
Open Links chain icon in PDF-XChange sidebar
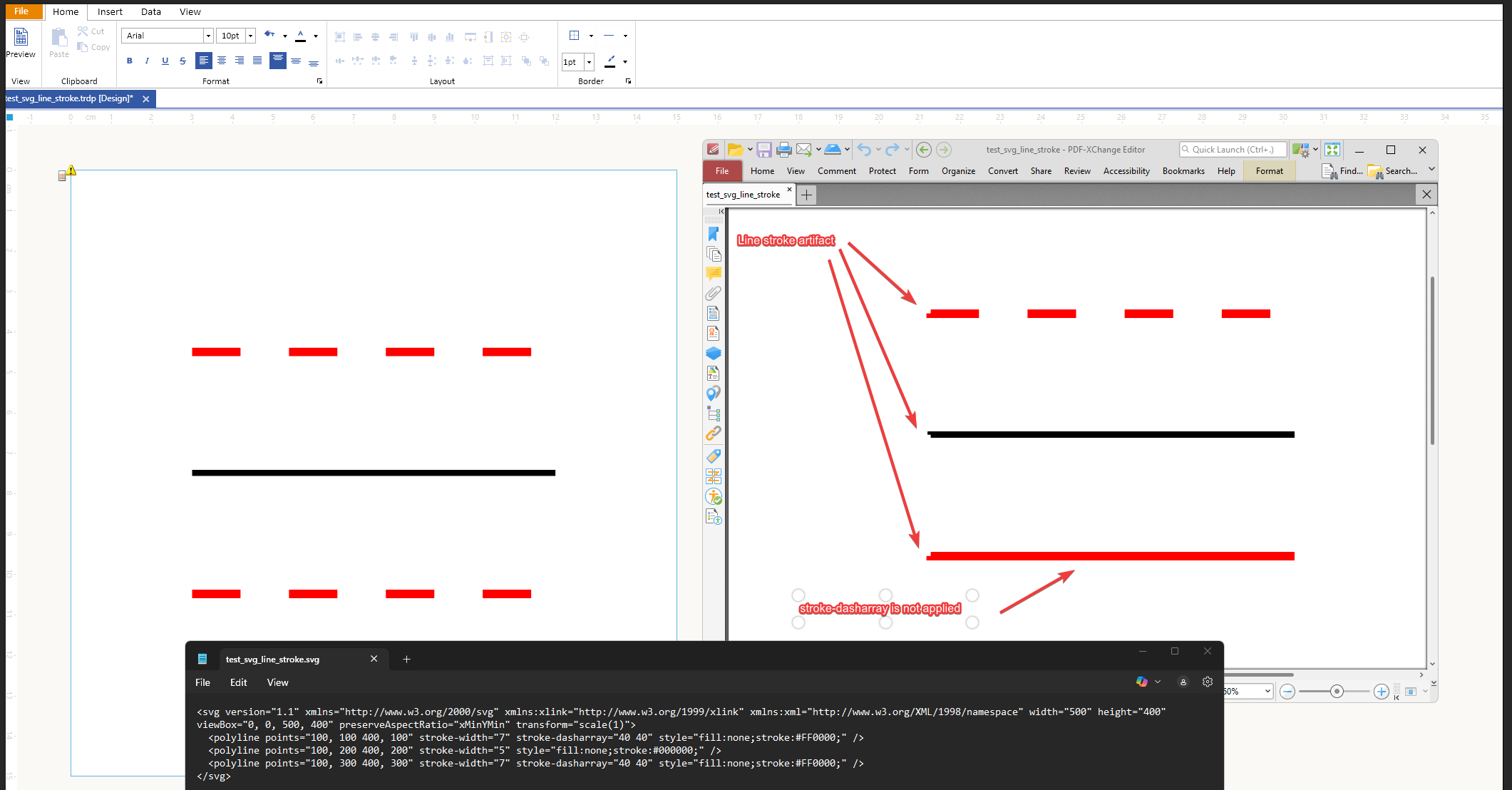point(714,434)
